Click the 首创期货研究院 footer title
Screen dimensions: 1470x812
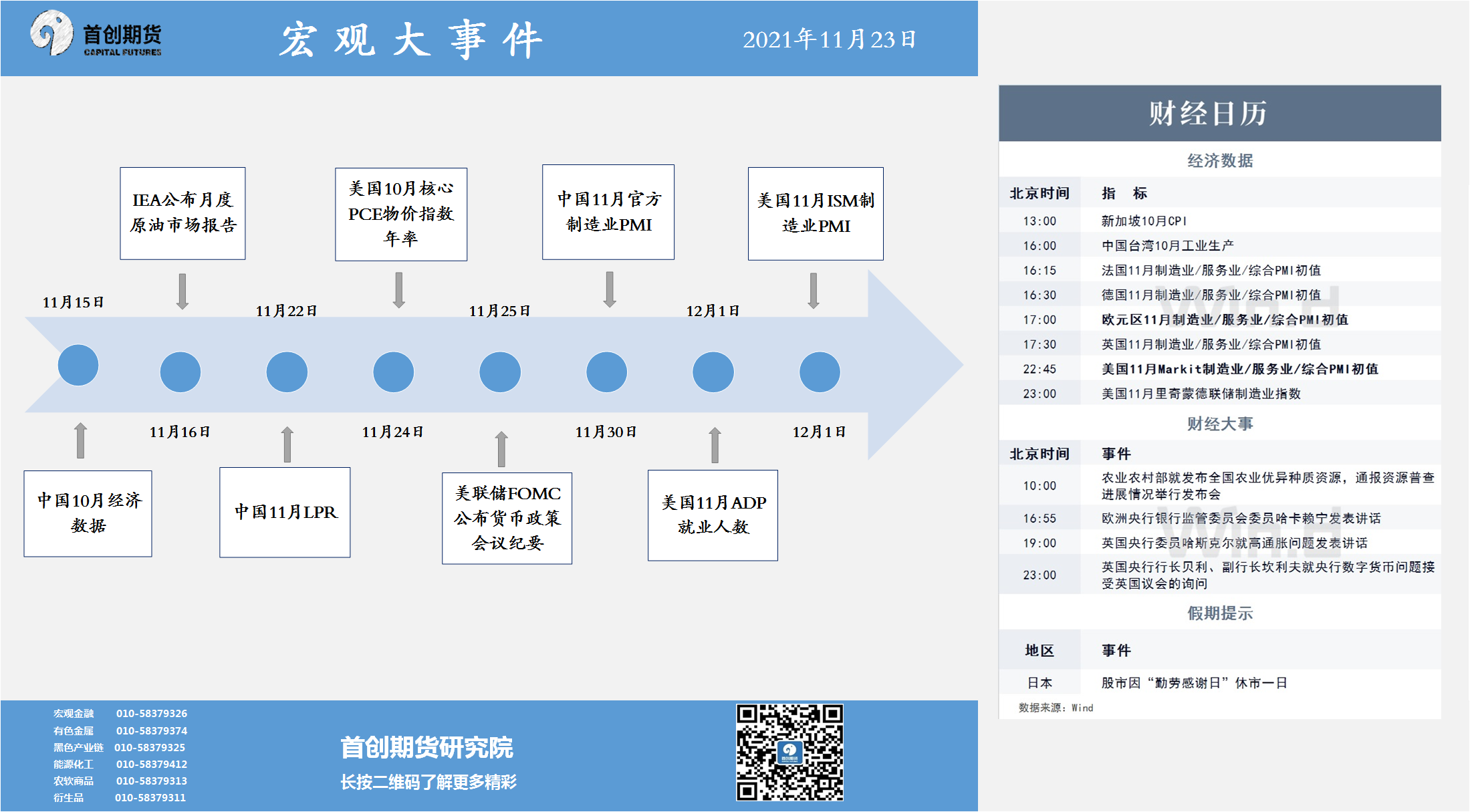point(426,747)
